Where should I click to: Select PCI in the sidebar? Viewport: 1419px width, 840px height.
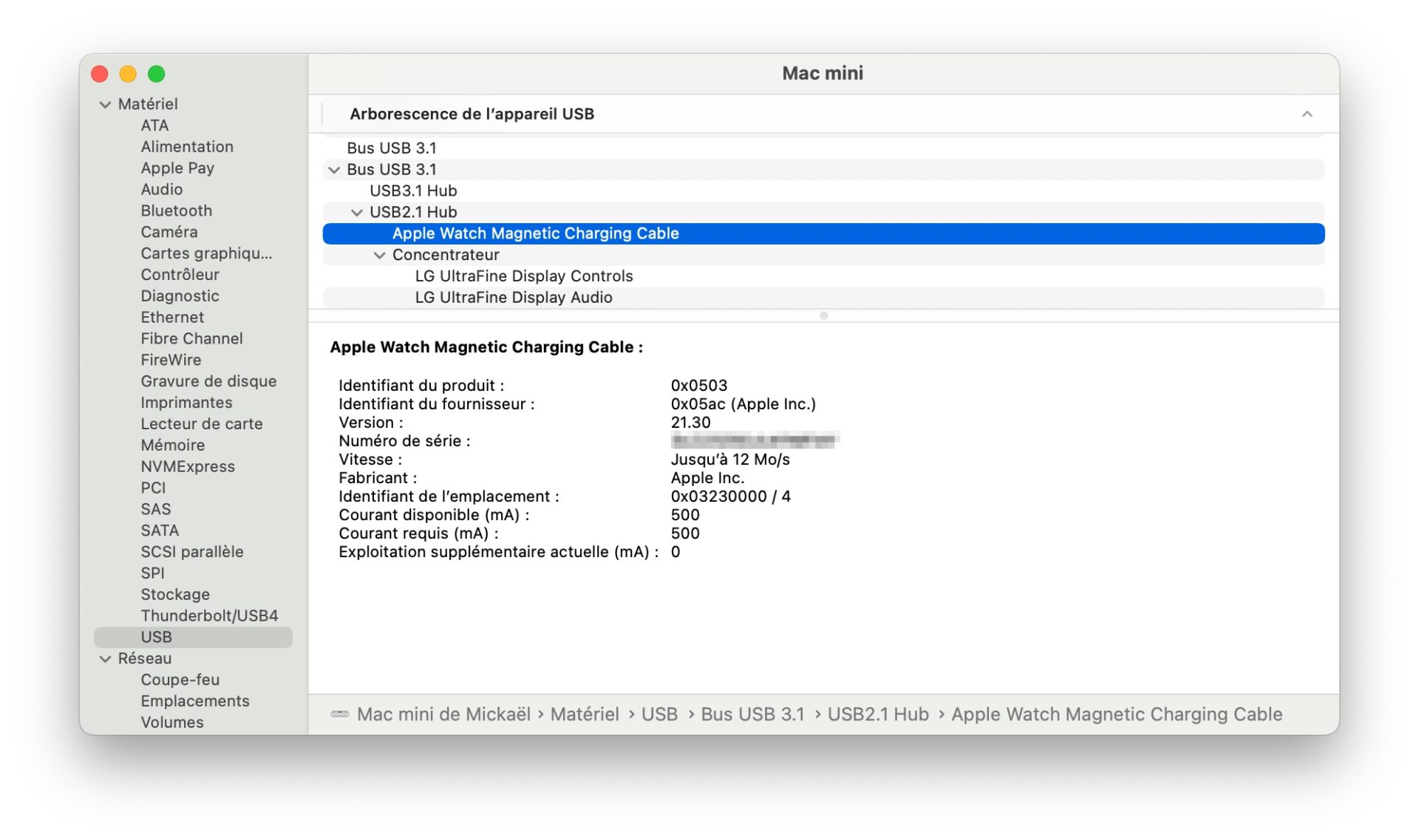point(153,488)
